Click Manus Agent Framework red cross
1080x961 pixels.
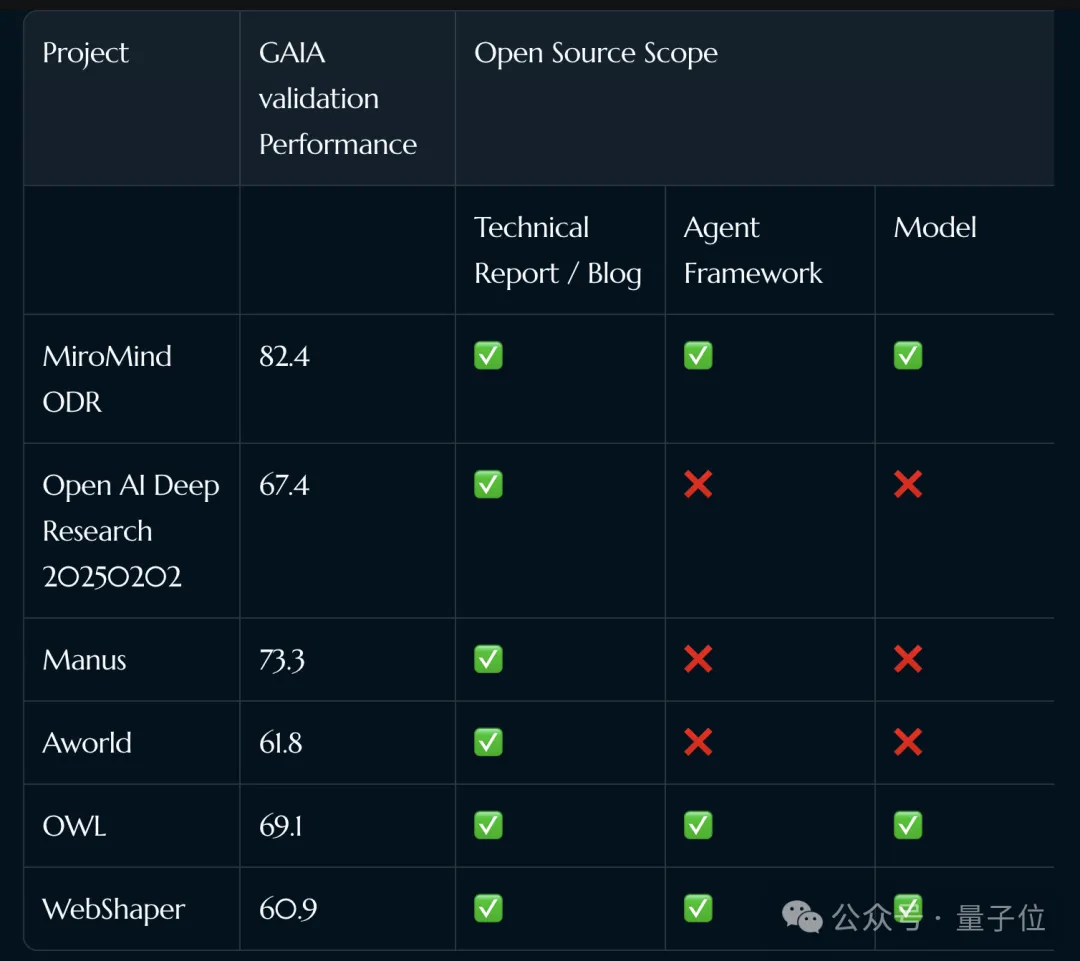(x=698, y=659)
